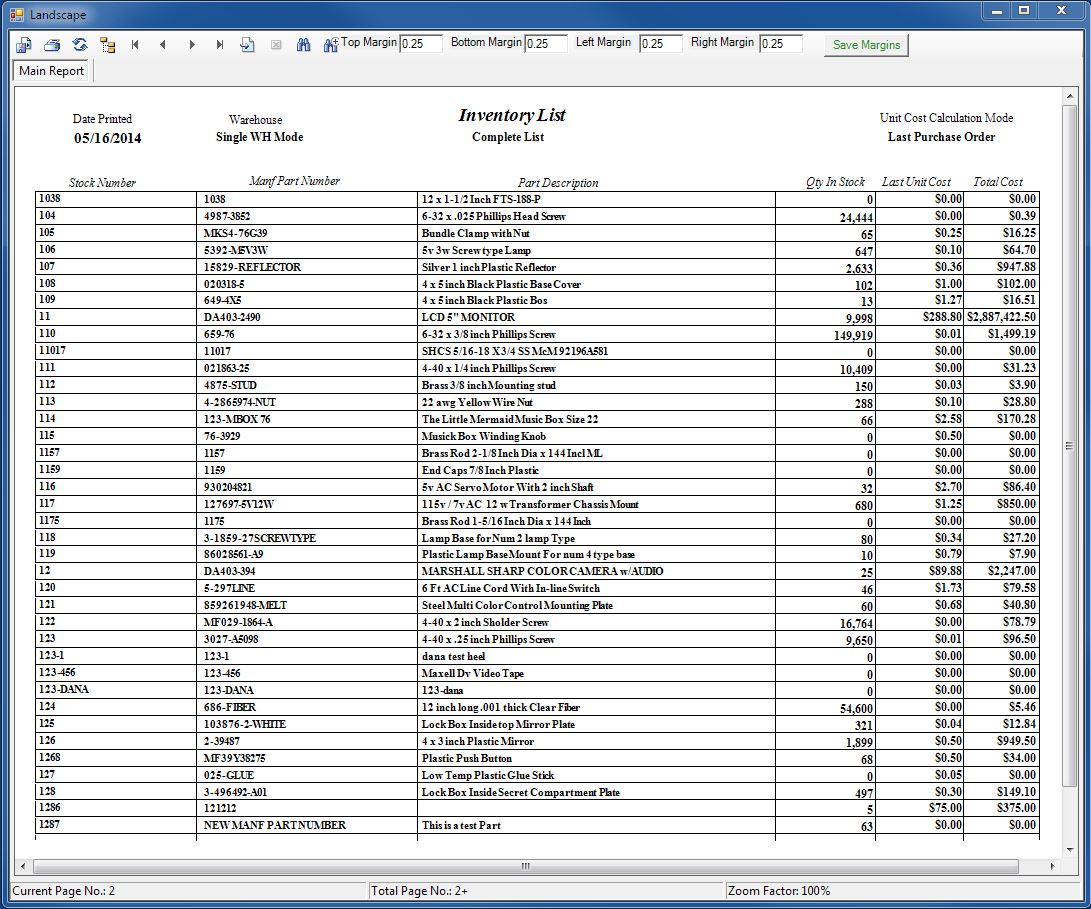
Task: Click part number DA403-394
Action: click(230, 571)
